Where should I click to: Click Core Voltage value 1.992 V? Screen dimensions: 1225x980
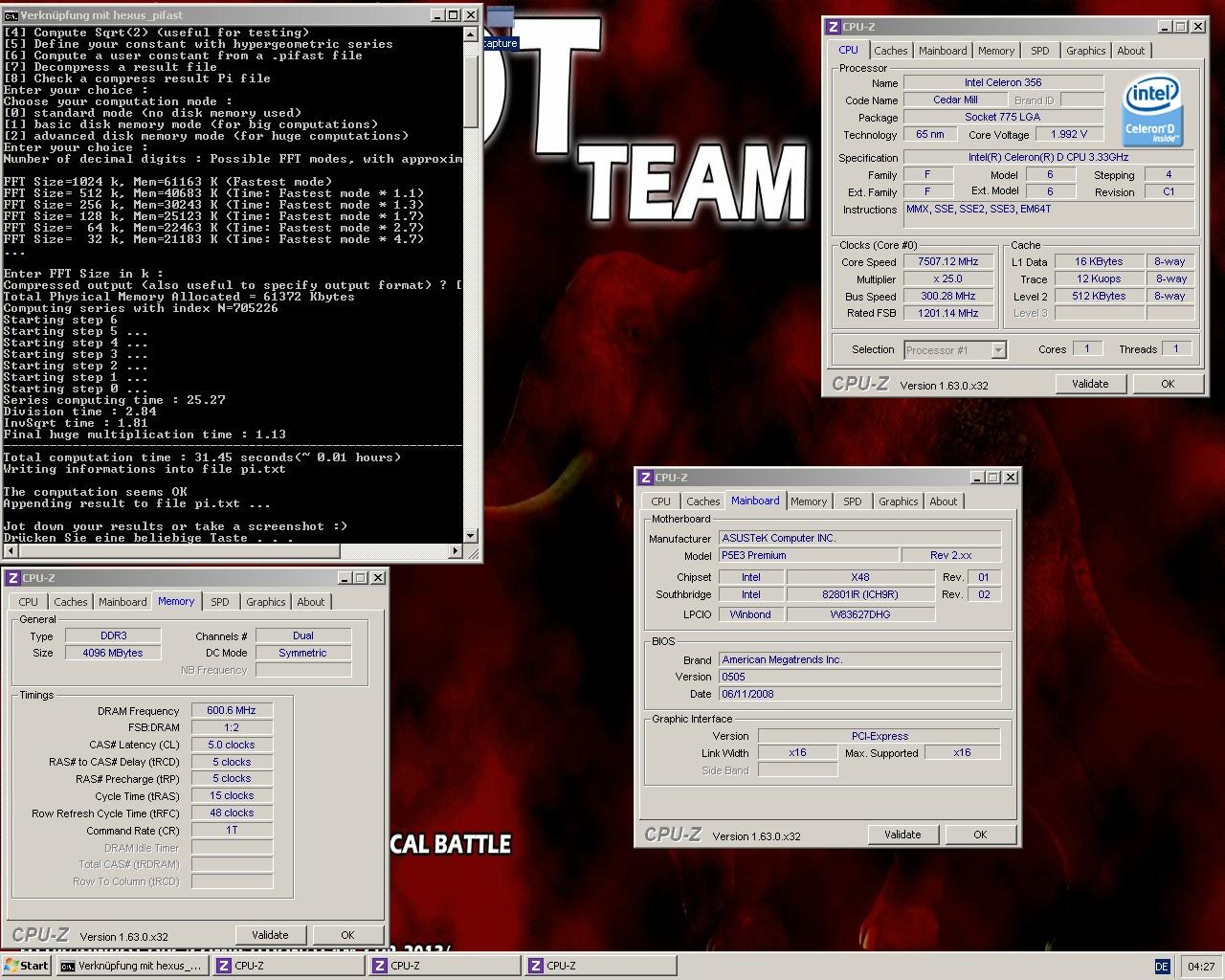[x=1068, y=135]
